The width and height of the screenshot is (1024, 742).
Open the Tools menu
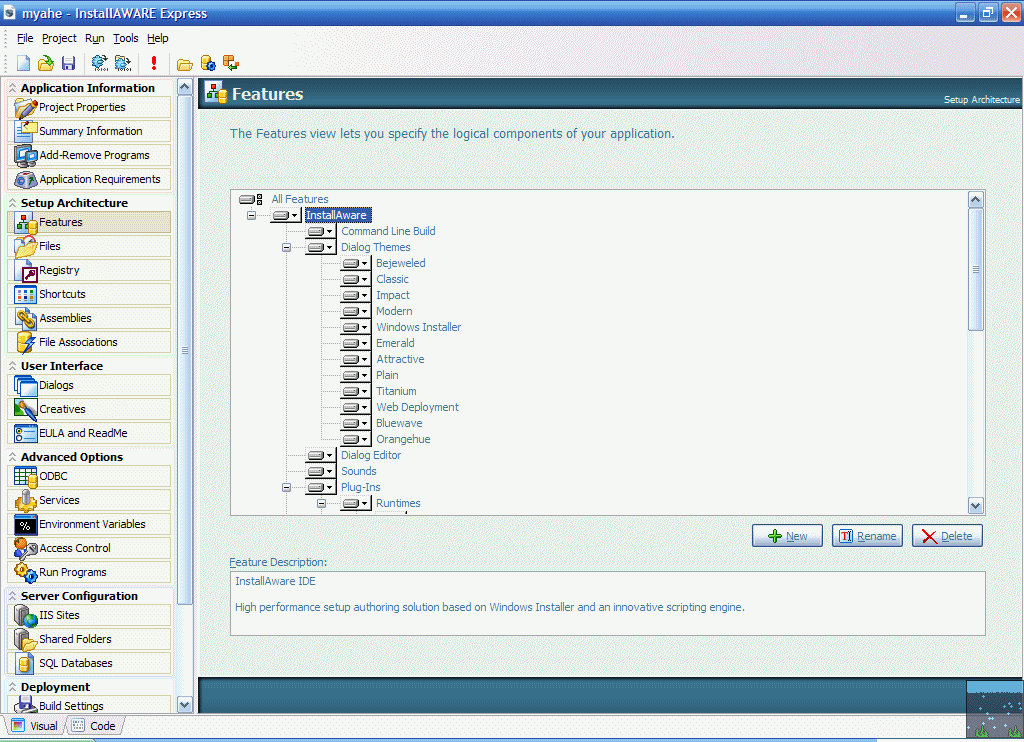126,38
